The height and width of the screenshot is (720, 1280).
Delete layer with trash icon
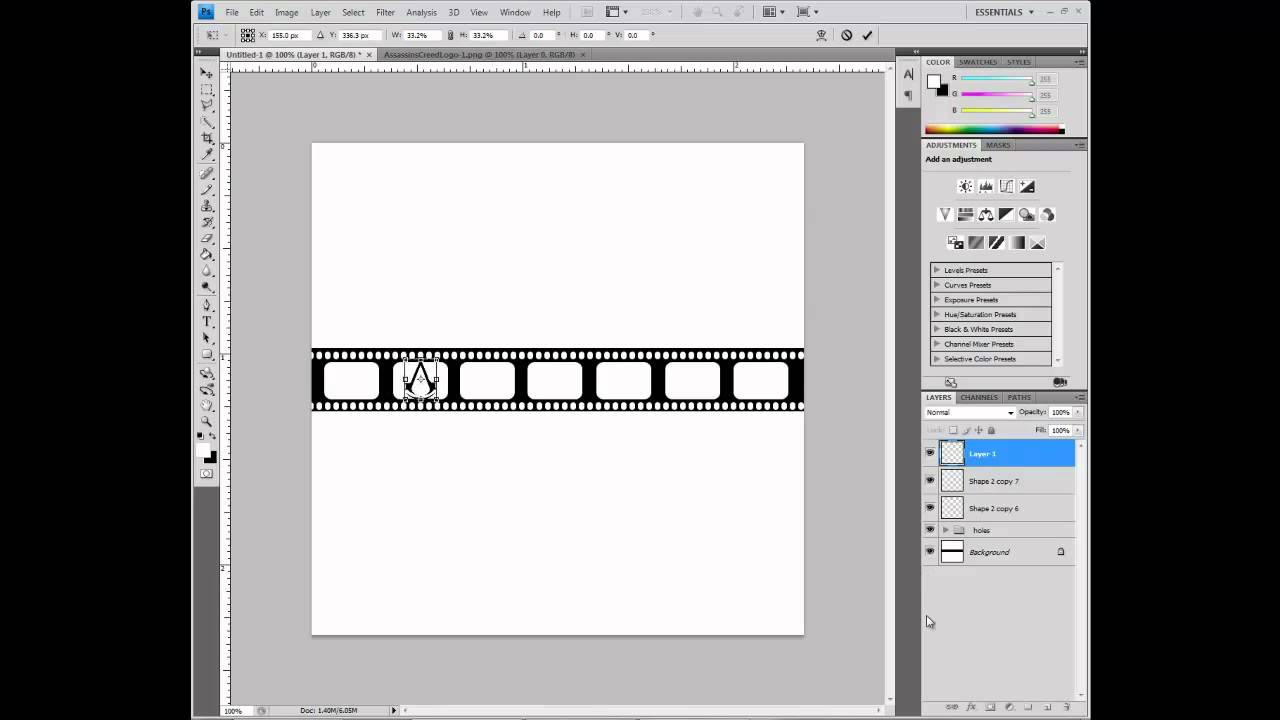(1066, 707)
